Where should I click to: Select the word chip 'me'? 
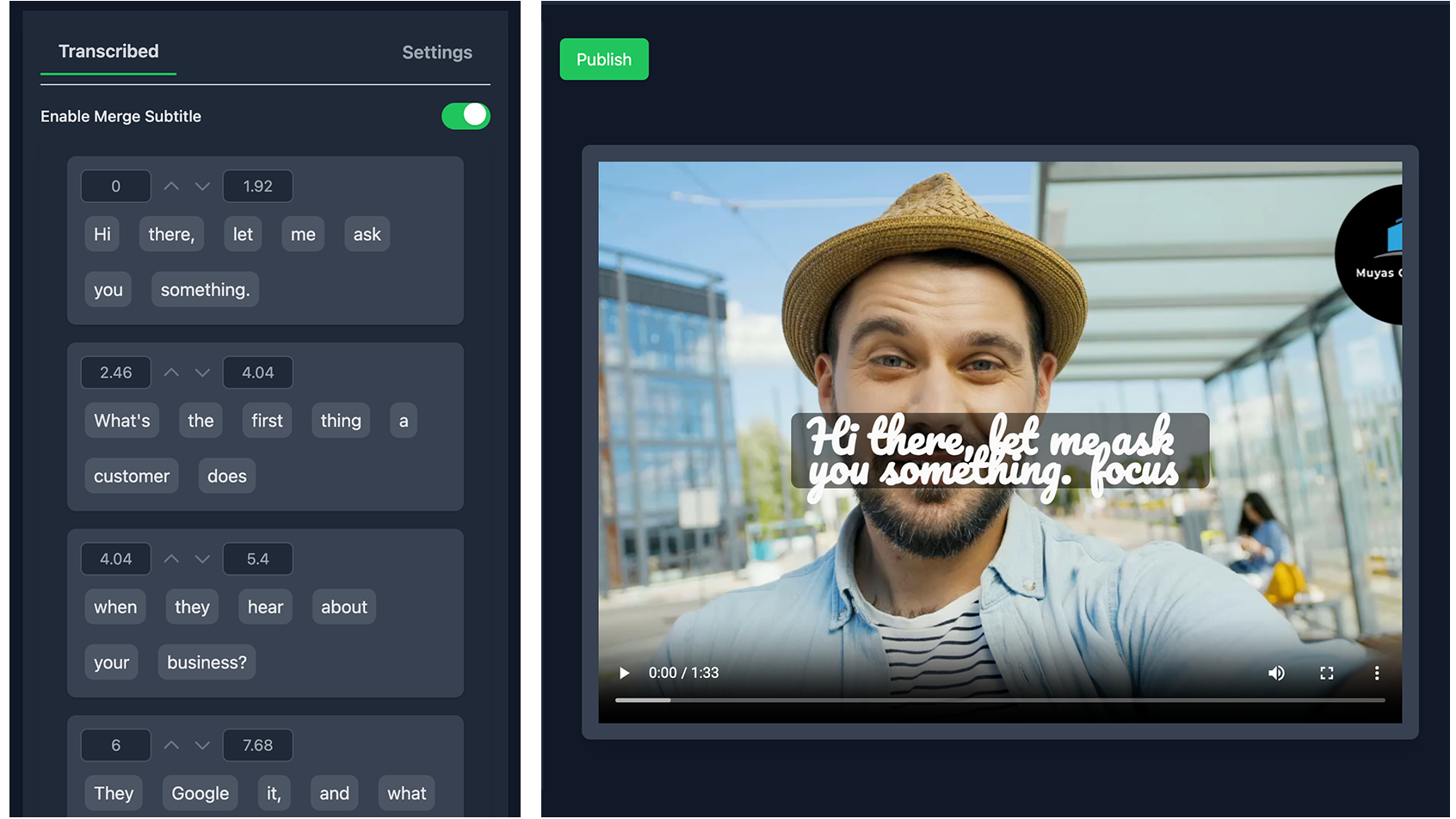303,234
